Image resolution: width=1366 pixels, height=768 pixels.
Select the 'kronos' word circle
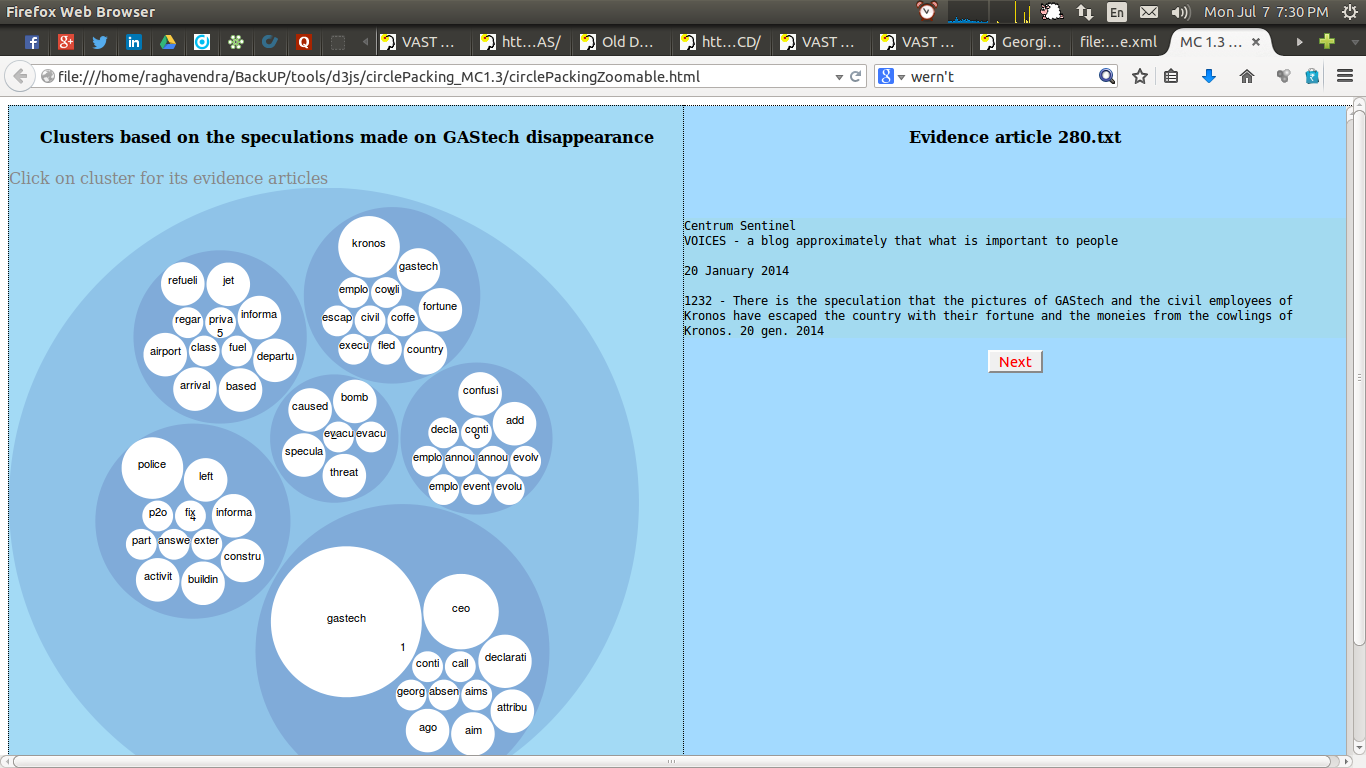tap(369, 246)
